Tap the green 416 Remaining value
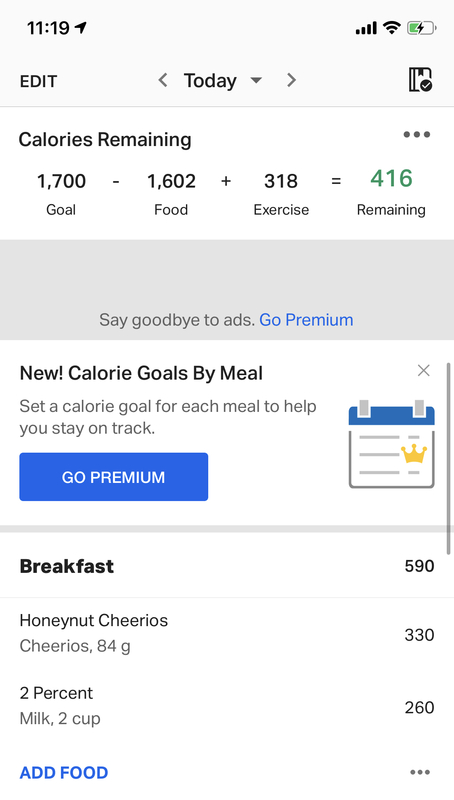This screenshot has height=800, width=454. pyautogui.click(x=391, y=179)
